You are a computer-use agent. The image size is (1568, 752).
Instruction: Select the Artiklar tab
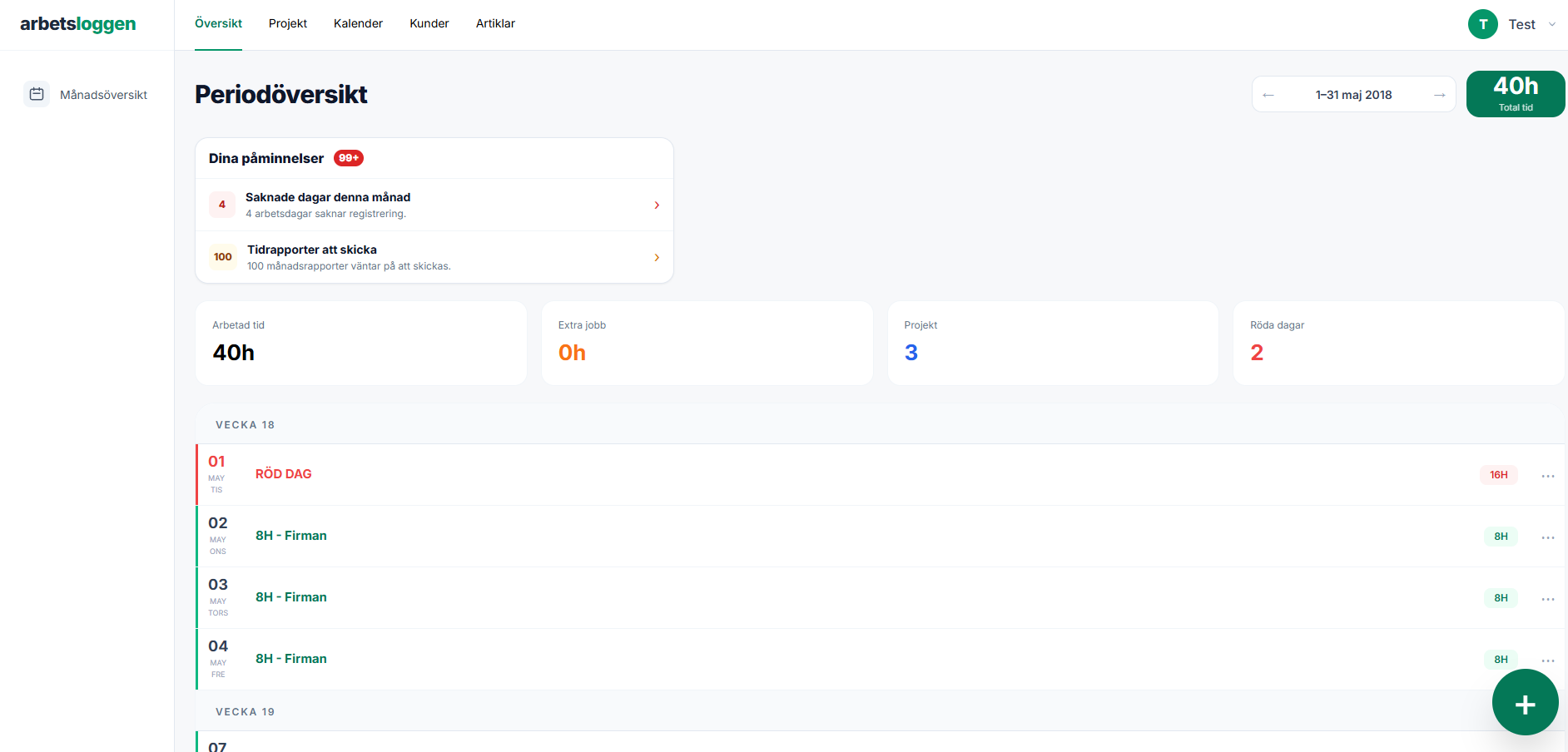495,23
